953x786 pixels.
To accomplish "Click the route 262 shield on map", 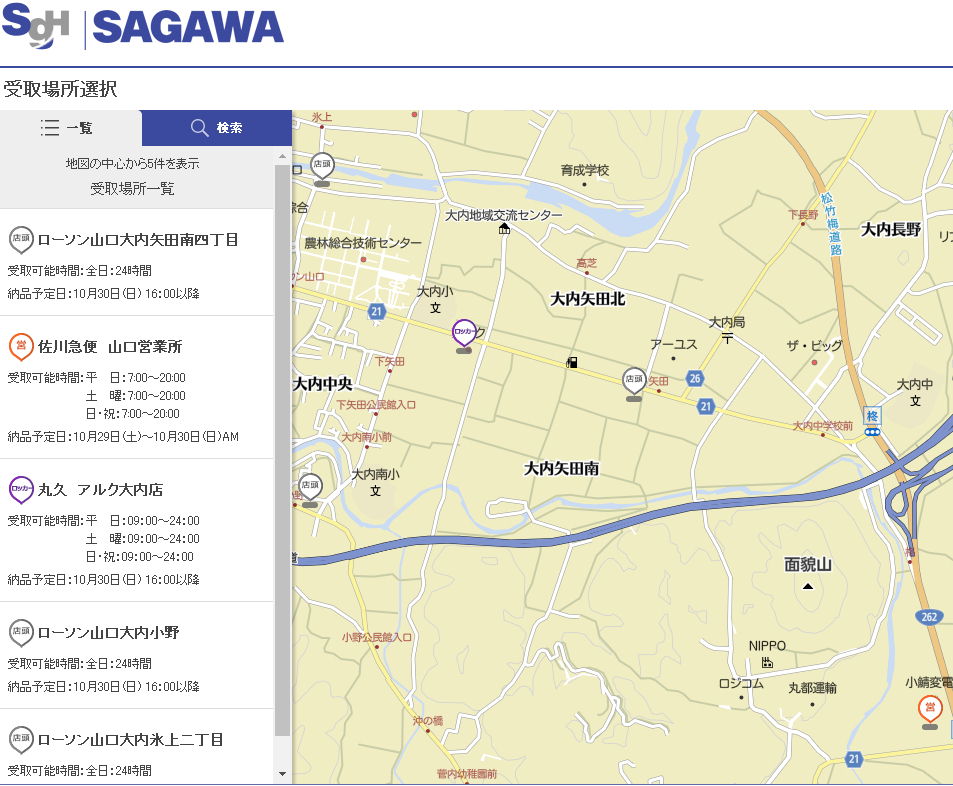I will 929,617.
